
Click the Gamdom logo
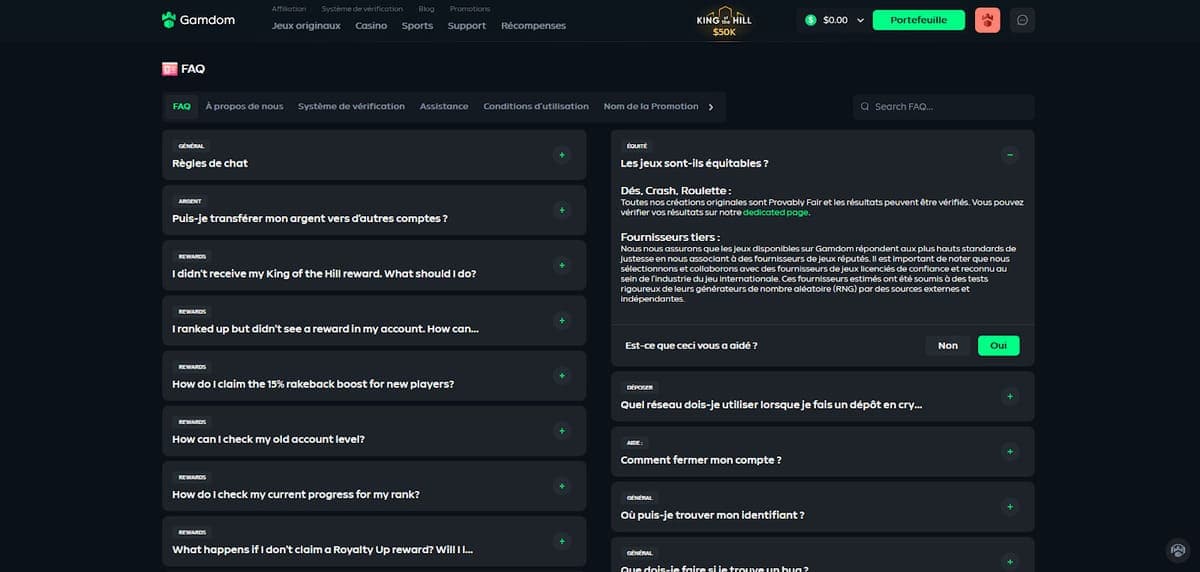point(198,20)
